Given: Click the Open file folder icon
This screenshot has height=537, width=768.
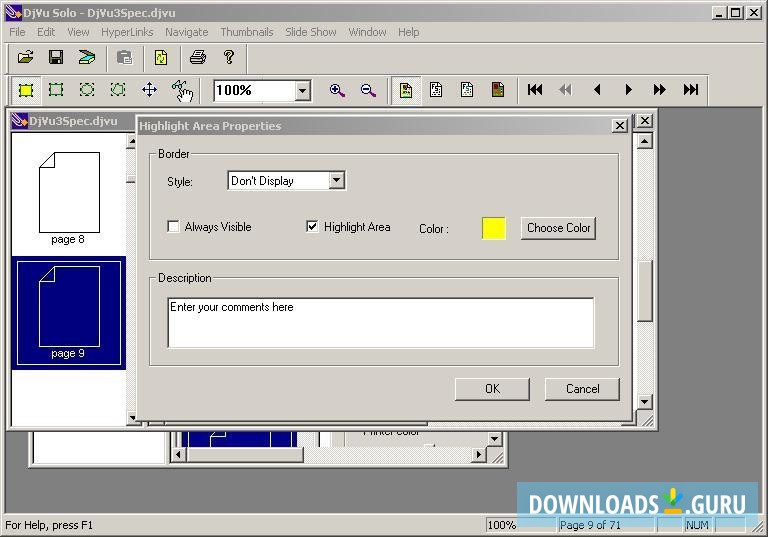Looking at the screenshot, I should click(26, 57).
